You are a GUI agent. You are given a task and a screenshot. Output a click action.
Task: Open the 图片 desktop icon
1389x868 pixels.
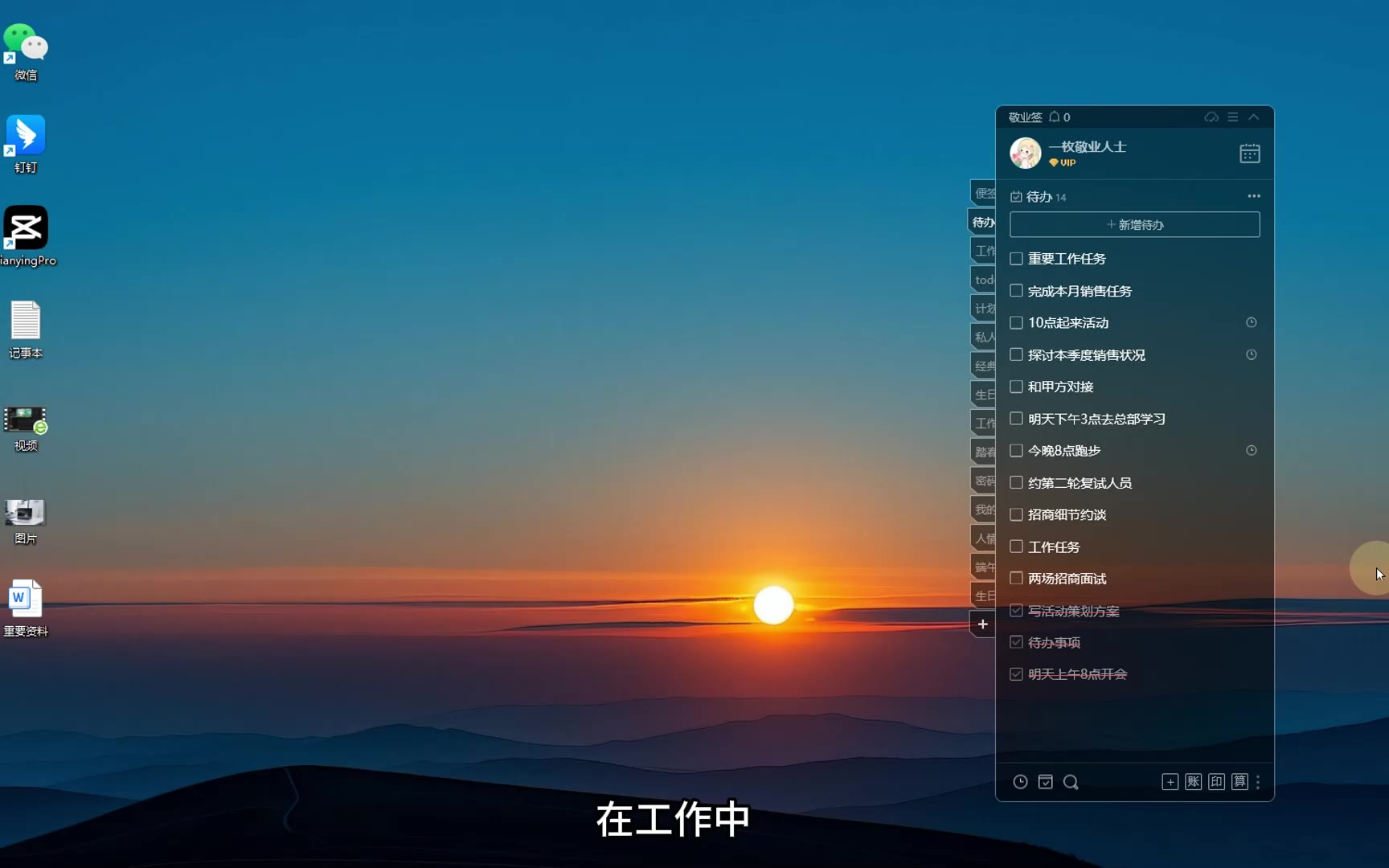coord(26,522)
